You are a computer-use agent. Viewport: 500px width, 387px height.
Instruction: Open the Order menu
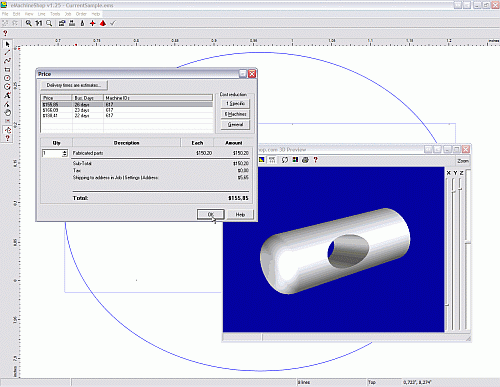[x=81, y=14]
